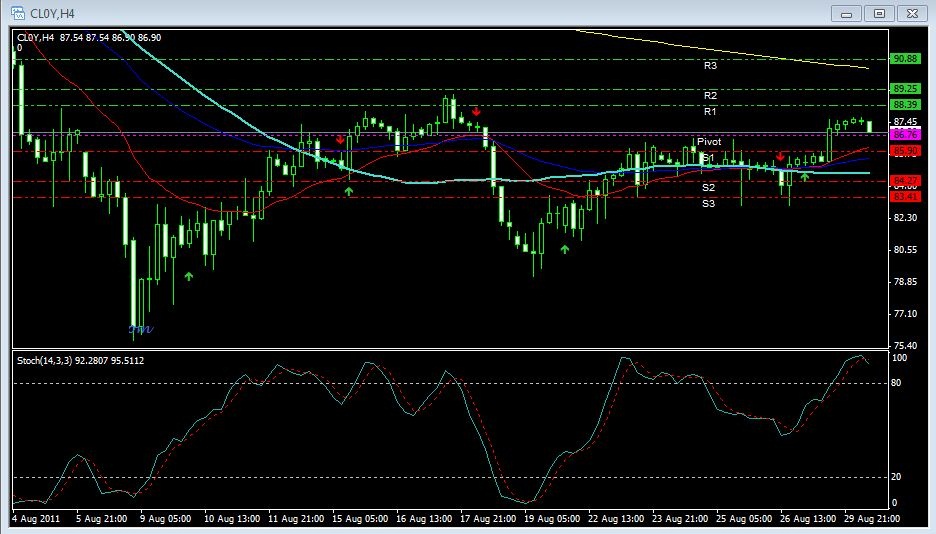Click the red sell arrow near 26 Aug
The height and width of the screenshot is (534, 936).
[780, 156]
